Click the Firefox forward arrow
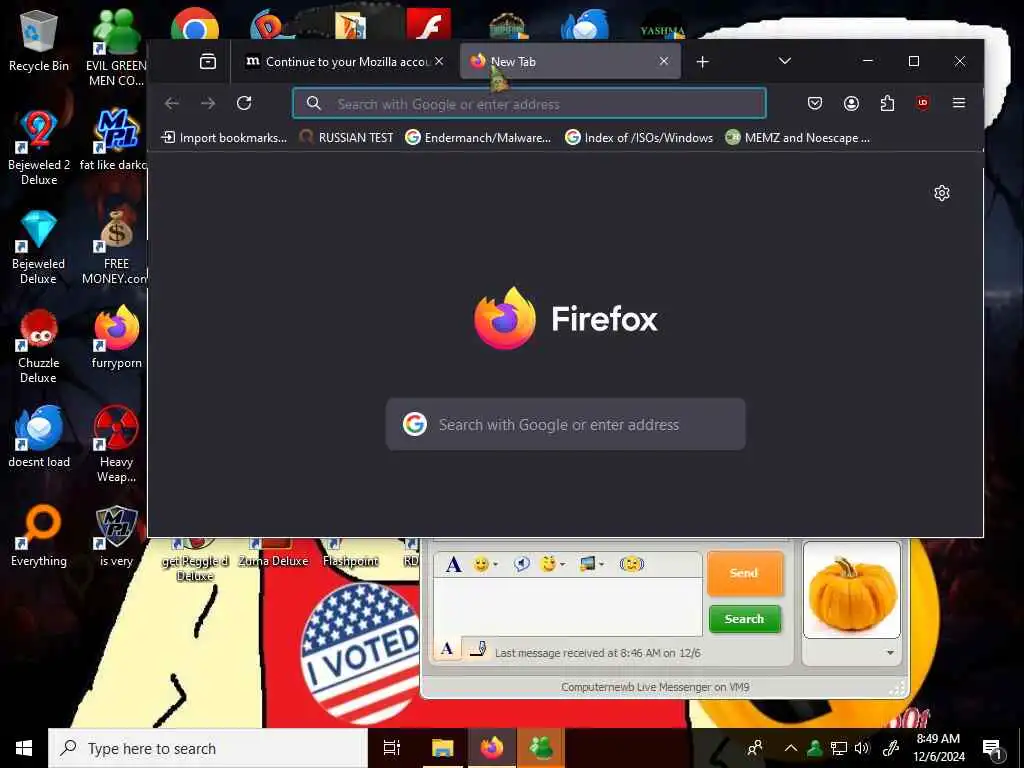Viewport: 1024px width, 768px height. (208, 103)
